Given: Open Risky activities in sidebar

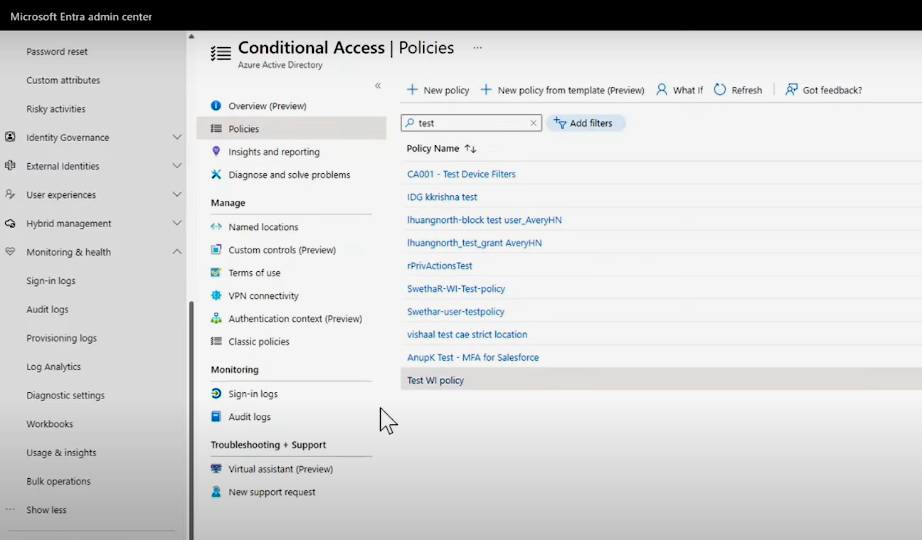Looking at the screenshot, I should point(55,109).
